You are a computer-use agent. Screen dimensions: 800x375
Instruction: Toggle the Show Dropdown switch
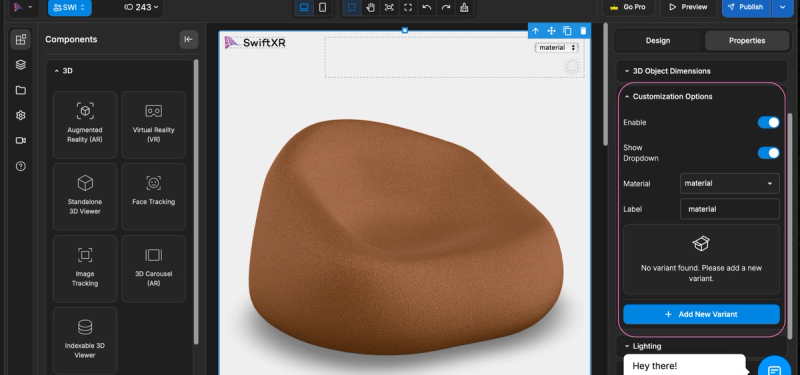click(x=768, y=153)
